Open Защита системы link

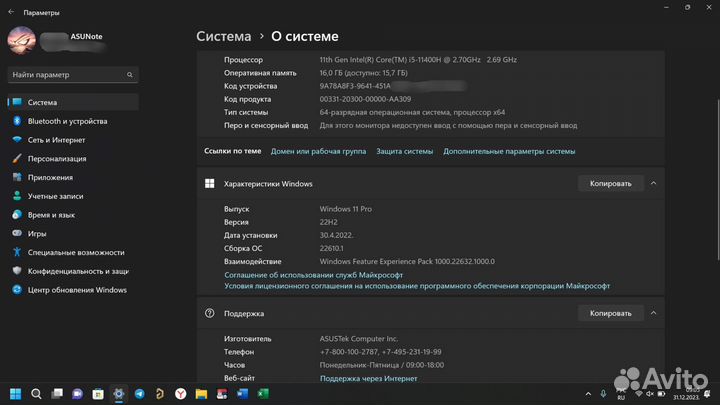tap(404, 151)
